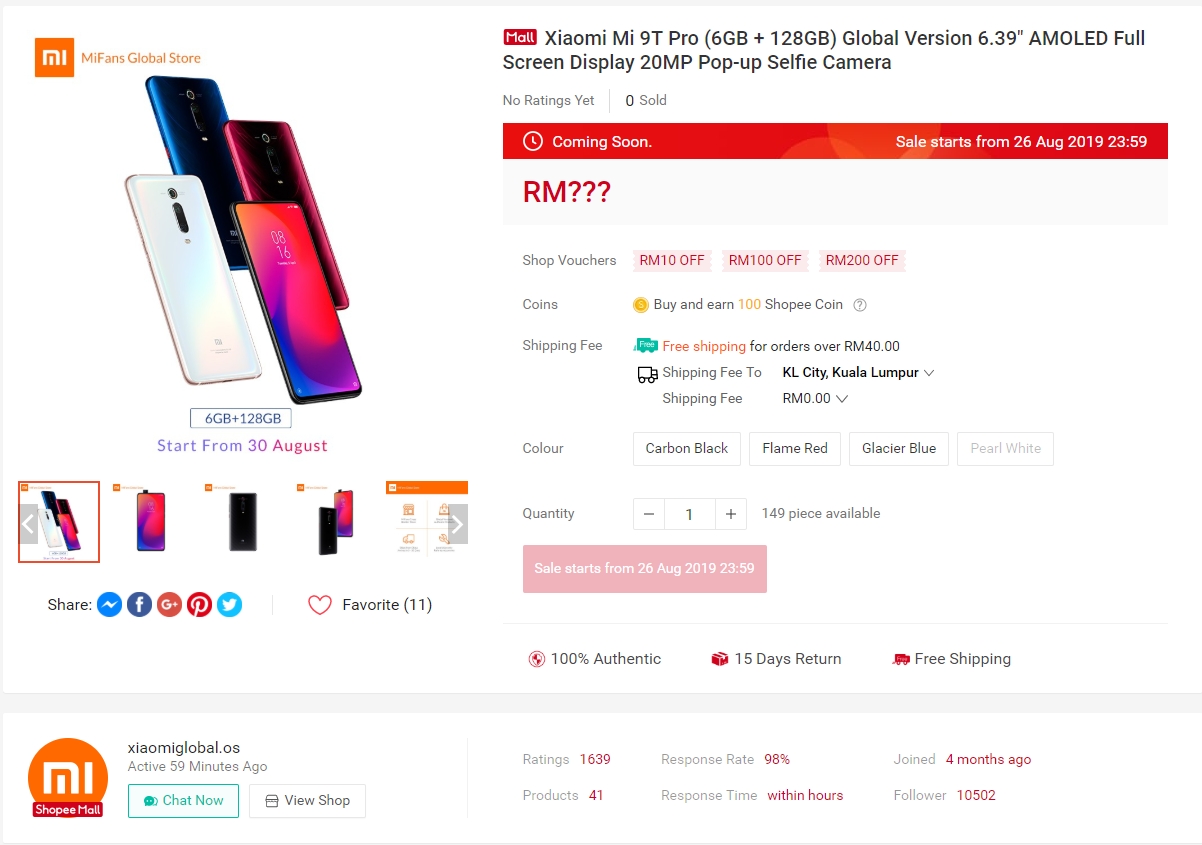Increase quantity with the plus button
This screenshot has height=845, width=1202.
coord(731,514)
